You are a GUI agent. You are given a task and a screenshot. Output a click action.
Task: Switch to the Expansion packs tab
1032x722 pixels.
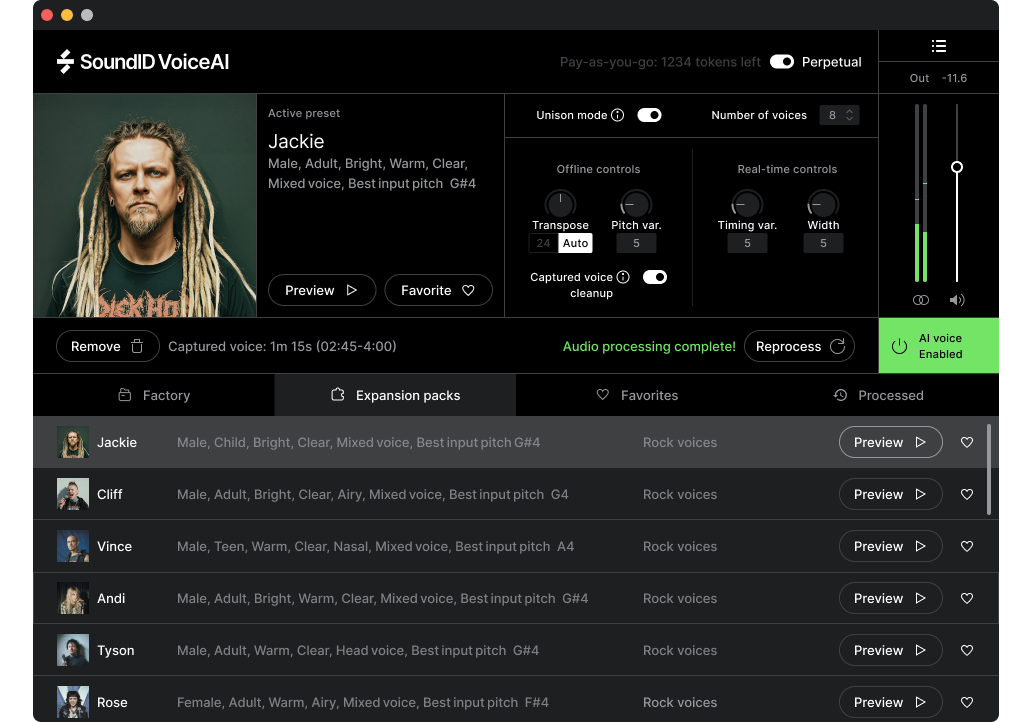pyautogui.click(x=395, y=395)
